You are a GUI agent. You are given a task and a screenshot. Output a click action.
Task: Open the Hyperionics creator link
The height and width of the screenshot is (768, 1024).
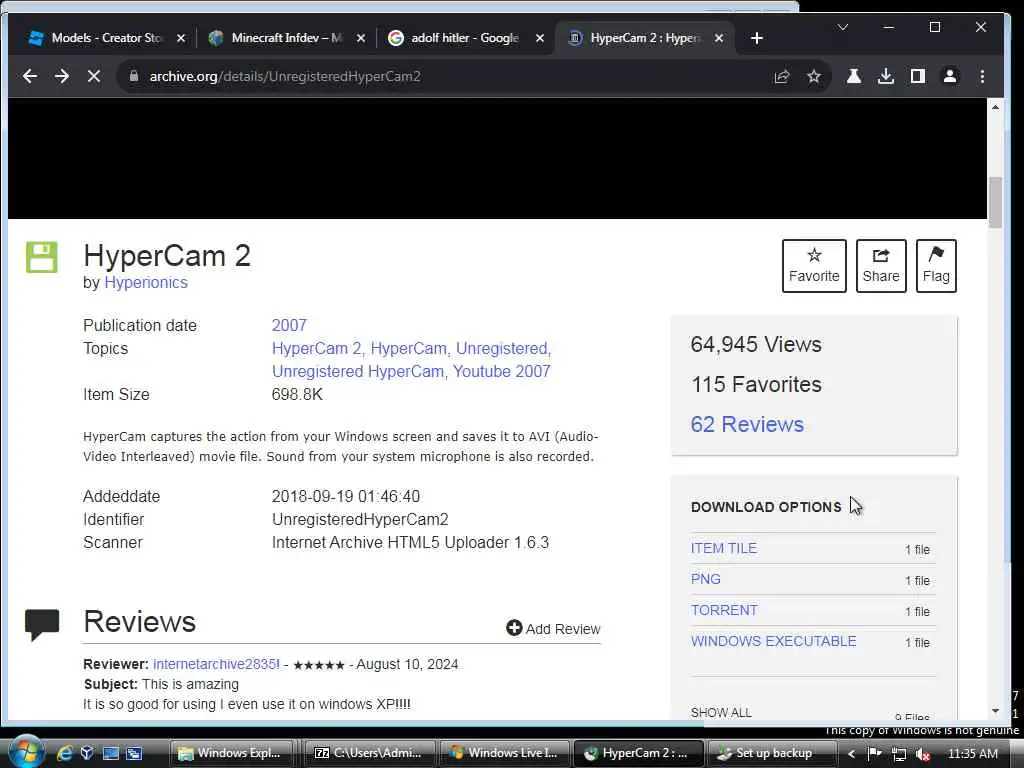(146, 283)
